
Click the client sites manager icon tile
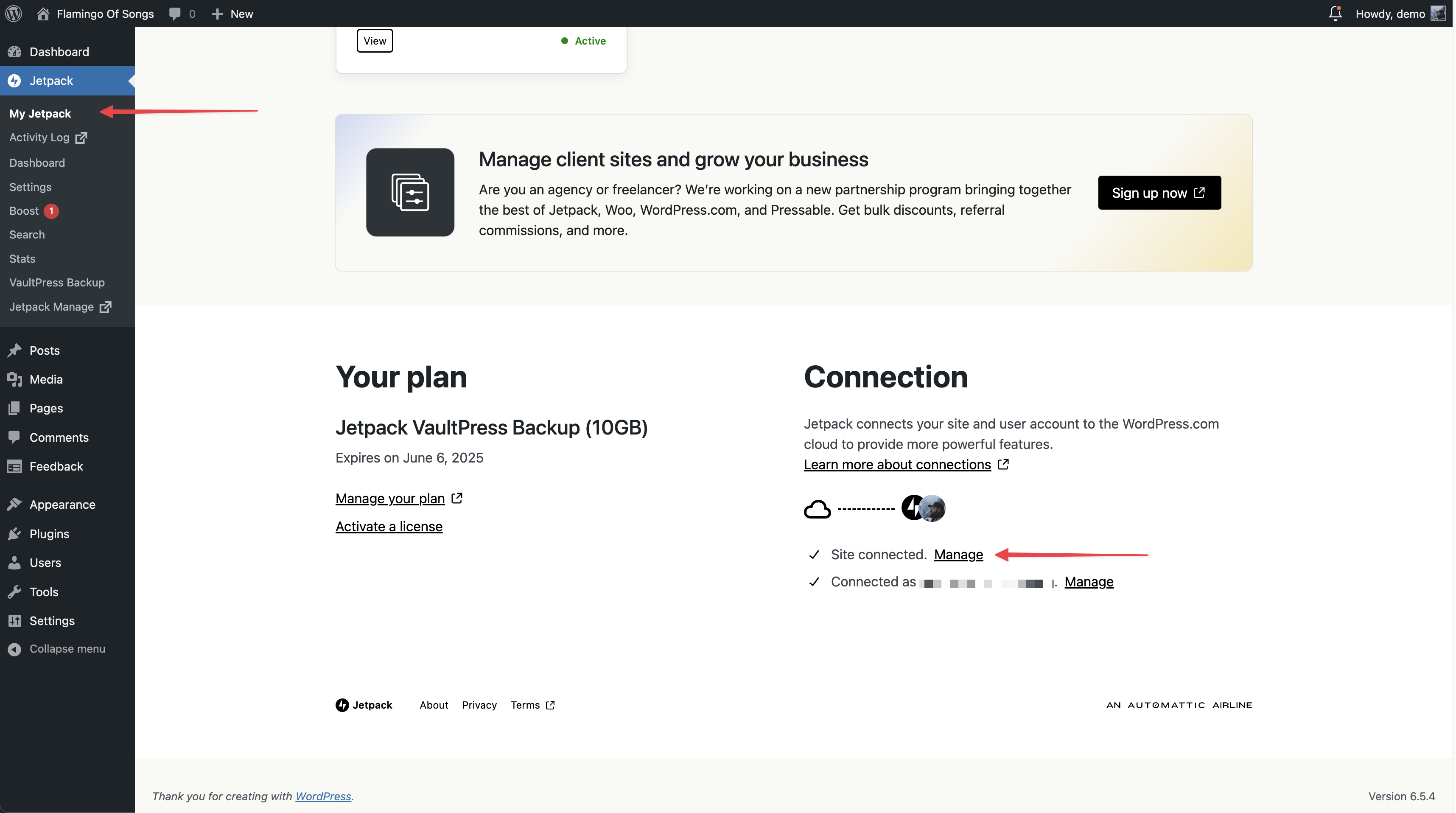coord(410,192)
